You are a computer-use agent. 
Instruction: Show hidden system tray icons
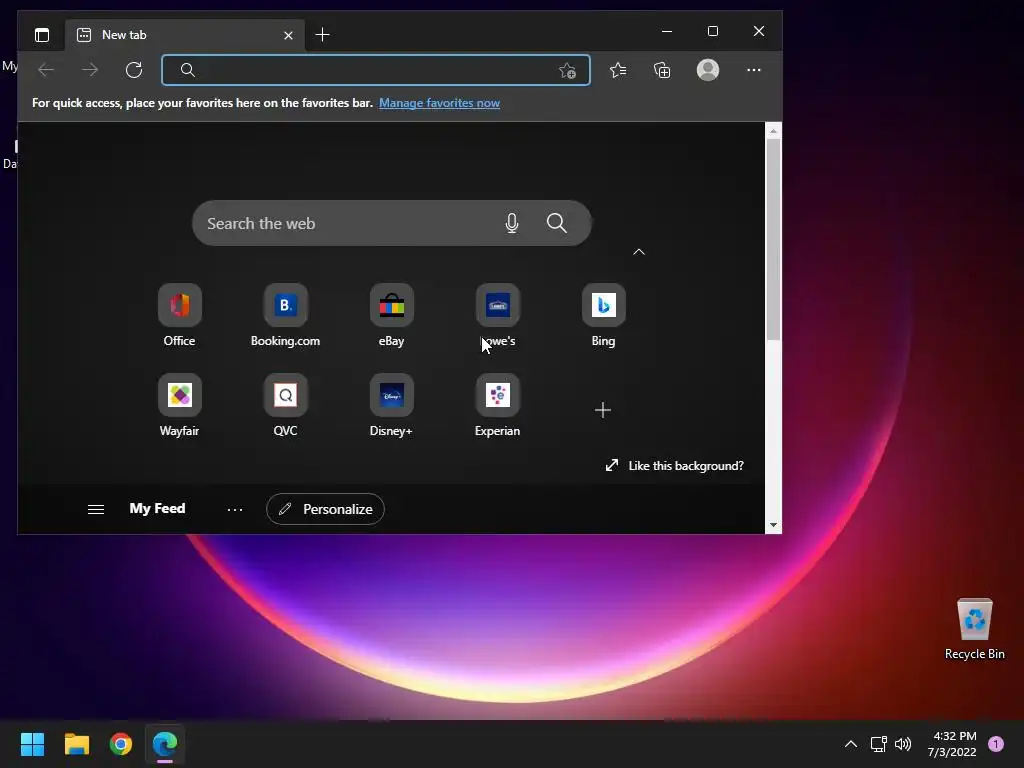click(851, 744)
